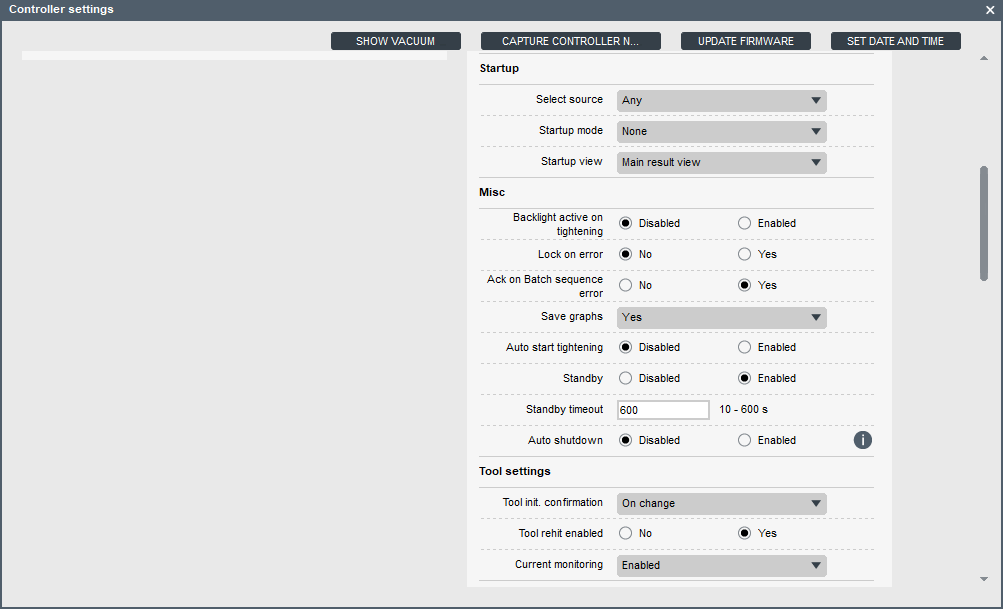Set Backlight active on tightening to Disabled
This screenshot has width=1003, height=609.
pos(626,223)
